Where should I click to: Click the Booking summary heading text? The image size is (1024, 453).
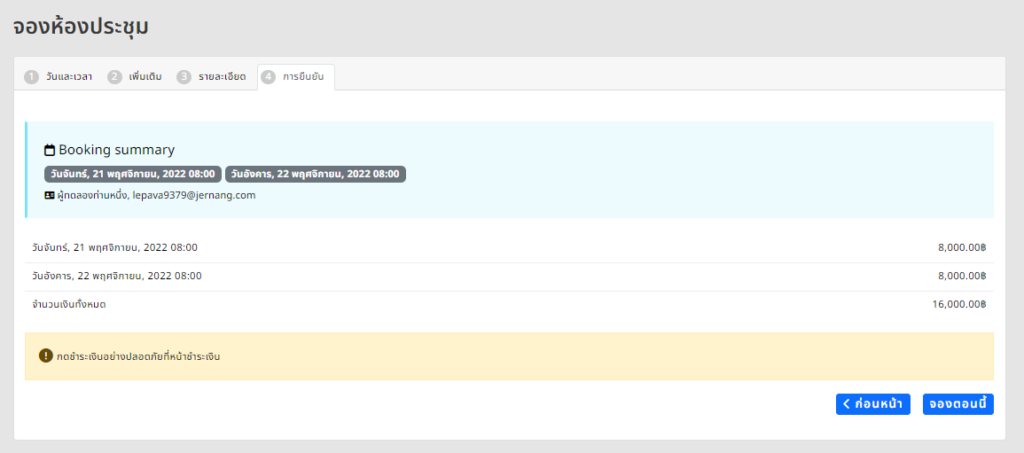(x=116, y=150)
